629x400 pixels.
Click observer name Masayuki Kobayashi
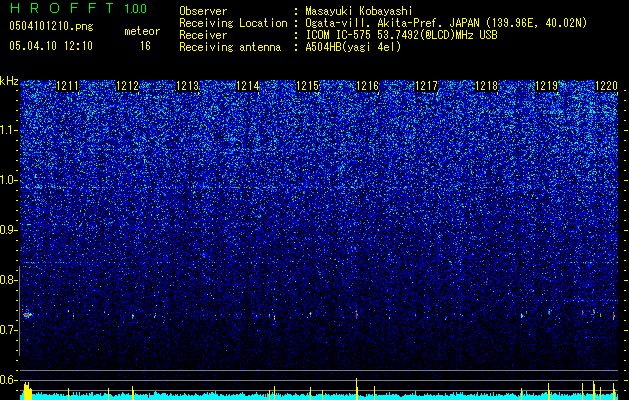click(359, 11)
